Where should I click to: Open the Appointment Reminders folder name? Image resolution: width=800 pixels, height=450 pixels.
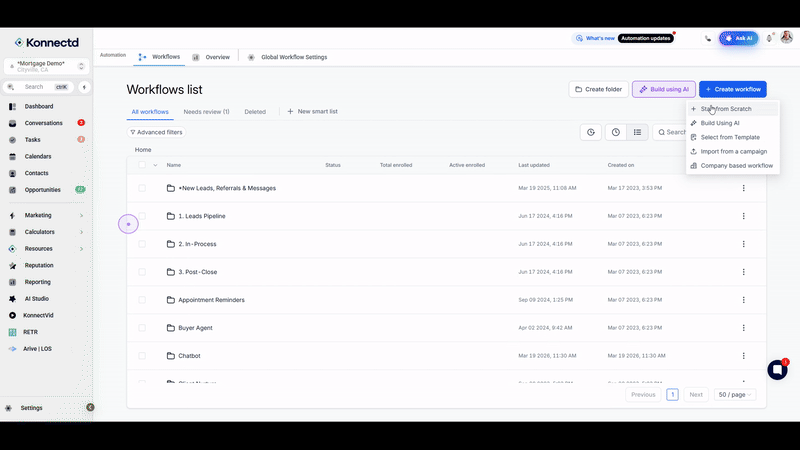(211, 300)
